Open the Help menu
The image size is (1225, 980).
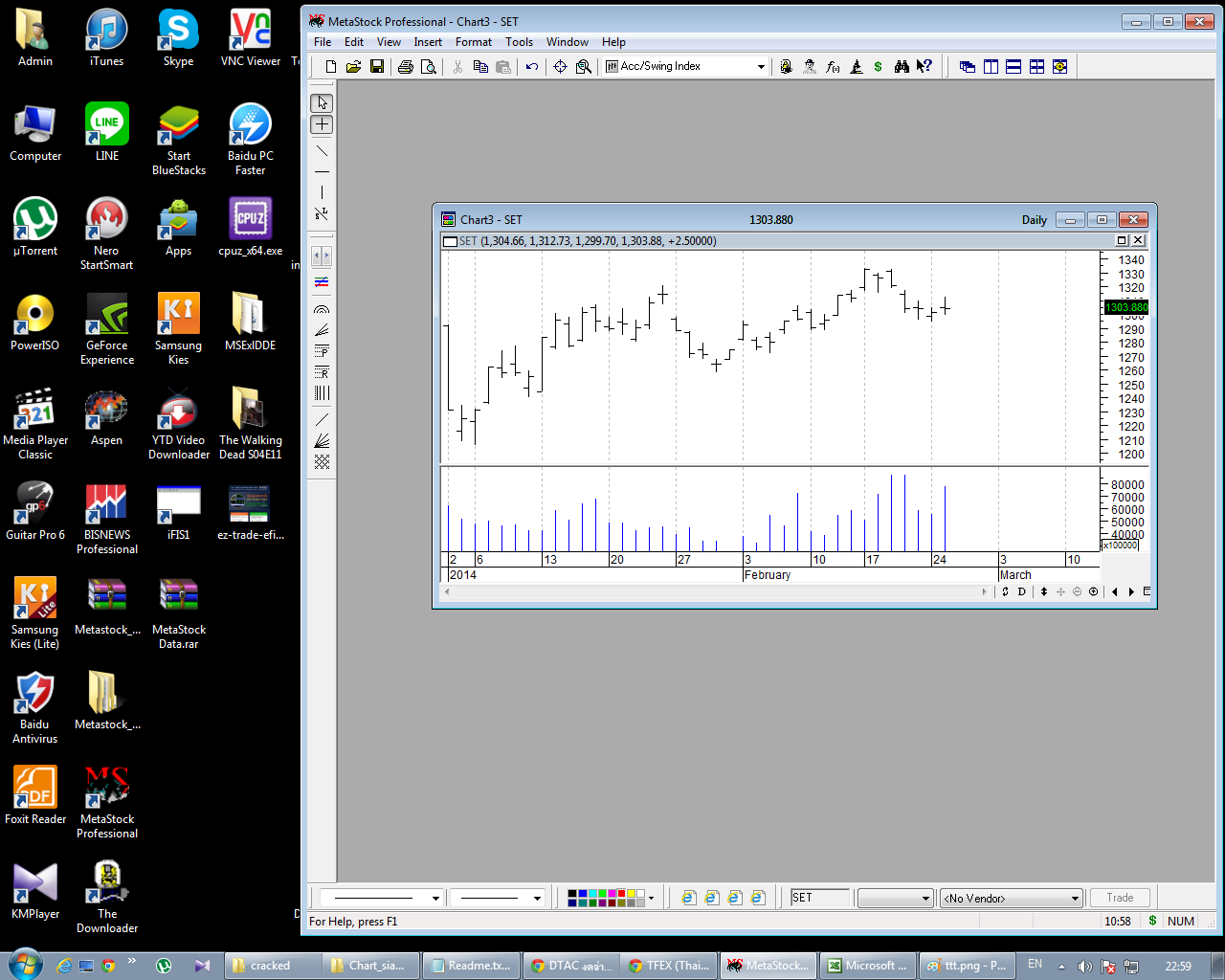pyautogui.click(x=613, y=42)
